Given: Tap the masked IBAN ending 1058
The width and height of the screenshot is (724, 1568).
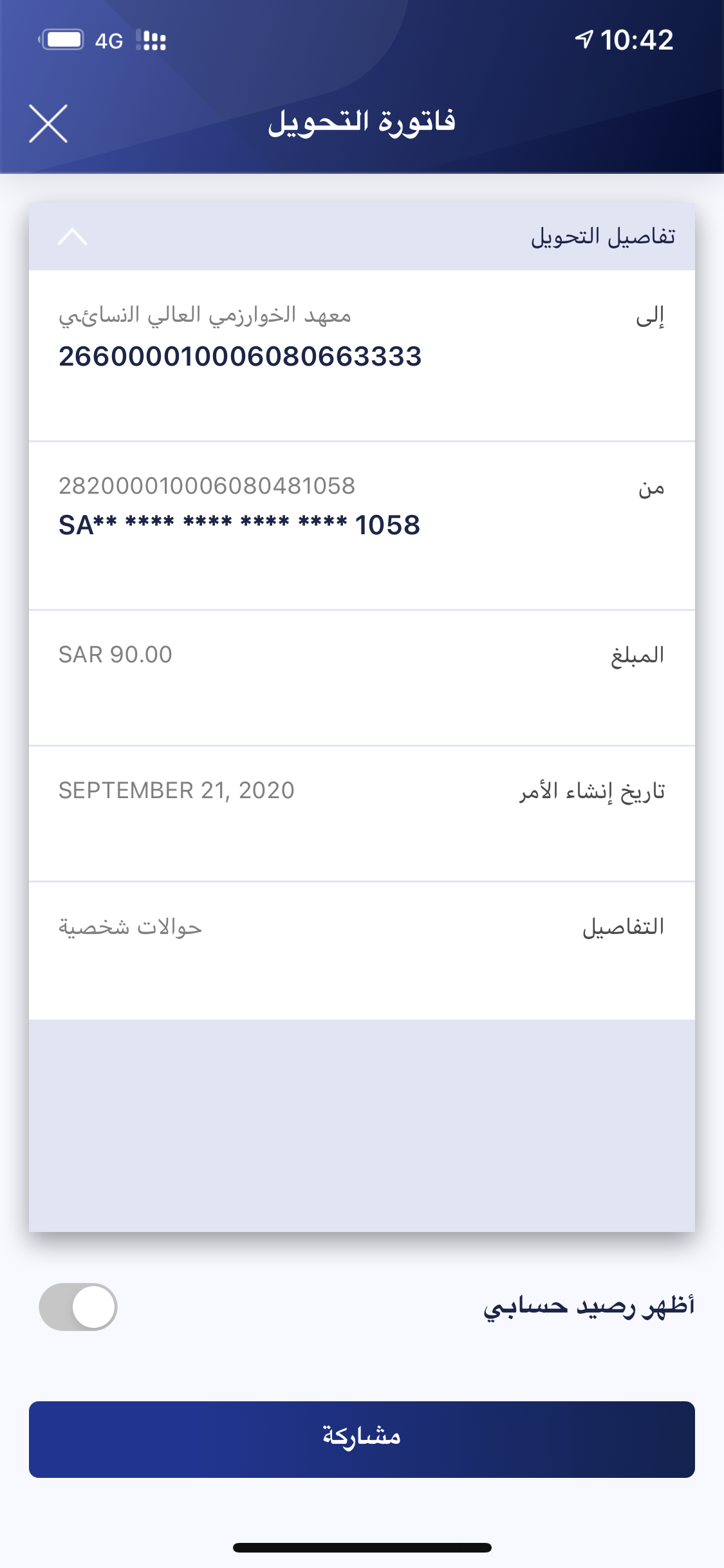Looking at the screenshot, I should pyautogui.click(x=239, y=525).
